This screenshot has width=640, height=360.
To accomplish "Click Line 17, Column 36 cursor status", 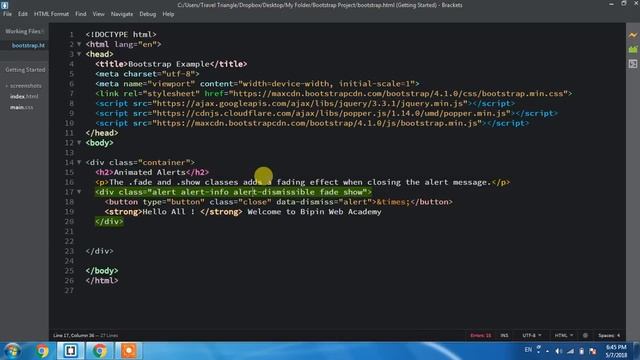I will tap(73, 336).
